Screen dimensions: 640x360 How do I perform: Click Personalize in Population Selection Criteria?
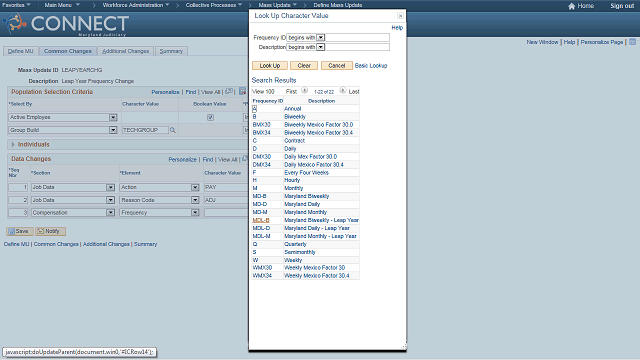coord(165,92)
